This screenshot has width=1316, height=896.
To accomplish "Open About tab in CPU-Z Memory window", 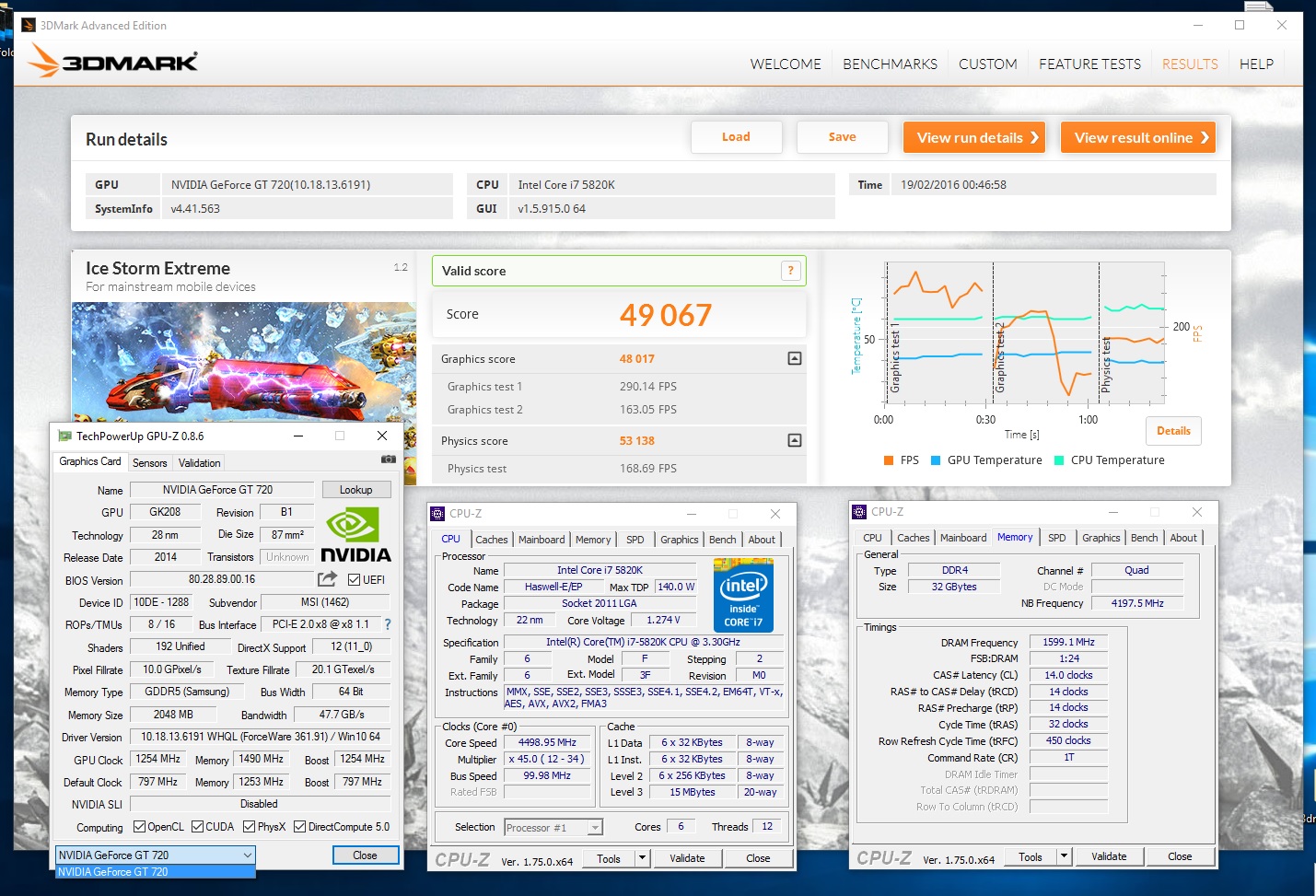I will pyautogui.click(x=1183, y=538).
